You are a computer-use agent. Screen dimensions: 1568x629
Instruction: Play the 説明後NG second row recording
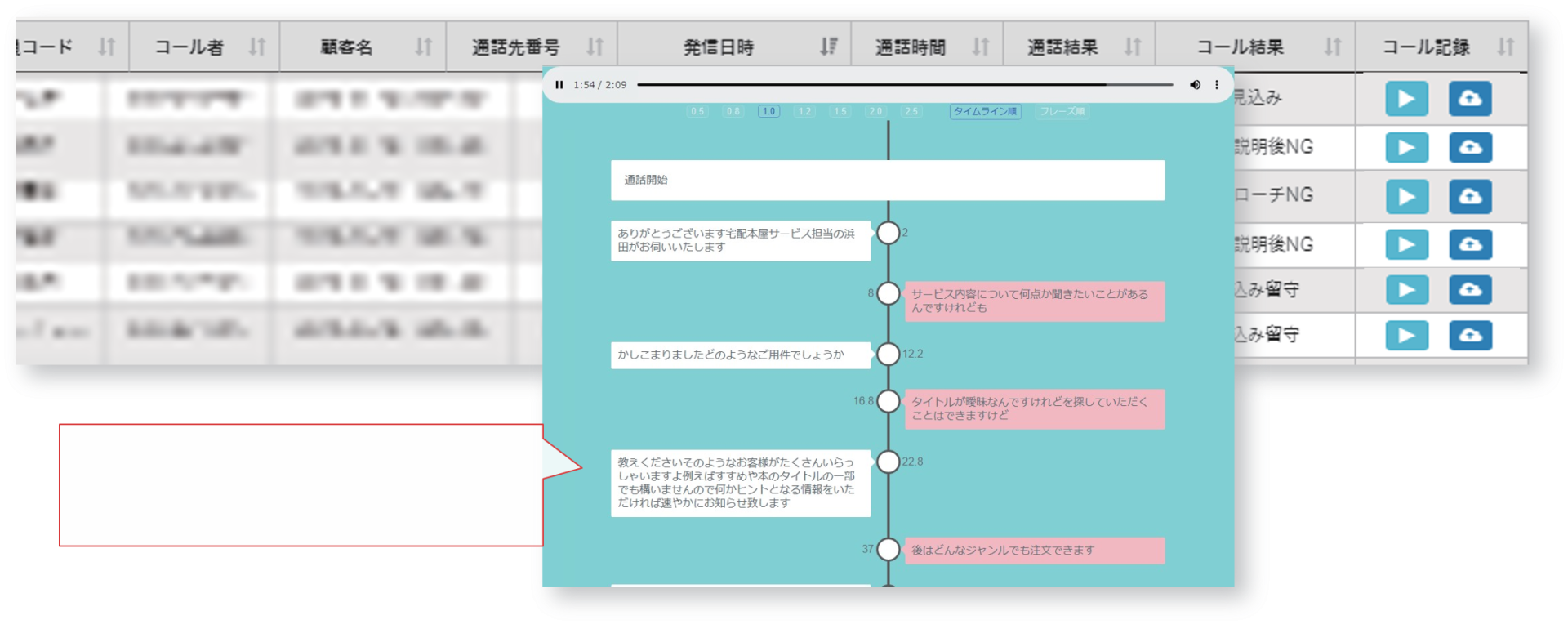click(1406, 148)
